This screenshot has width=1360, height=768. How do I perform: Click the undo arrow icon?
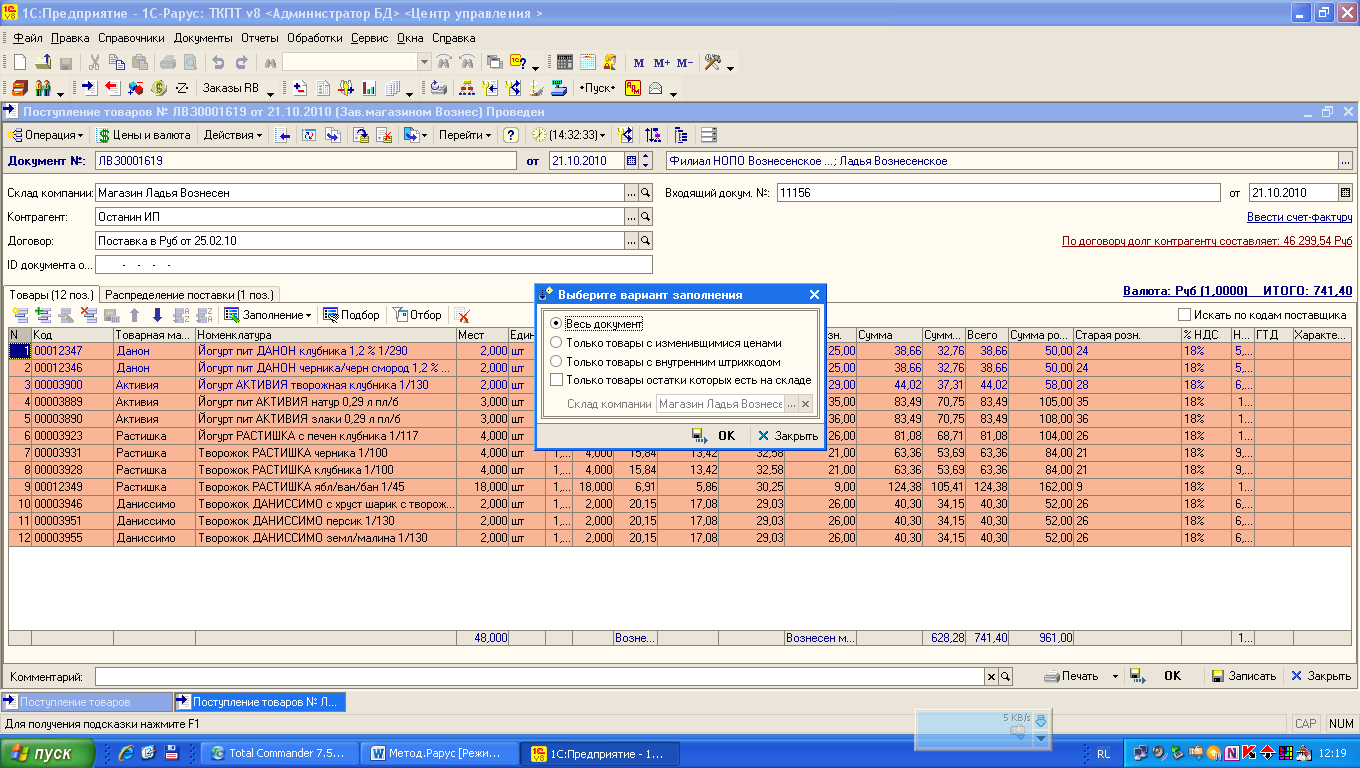217,62
